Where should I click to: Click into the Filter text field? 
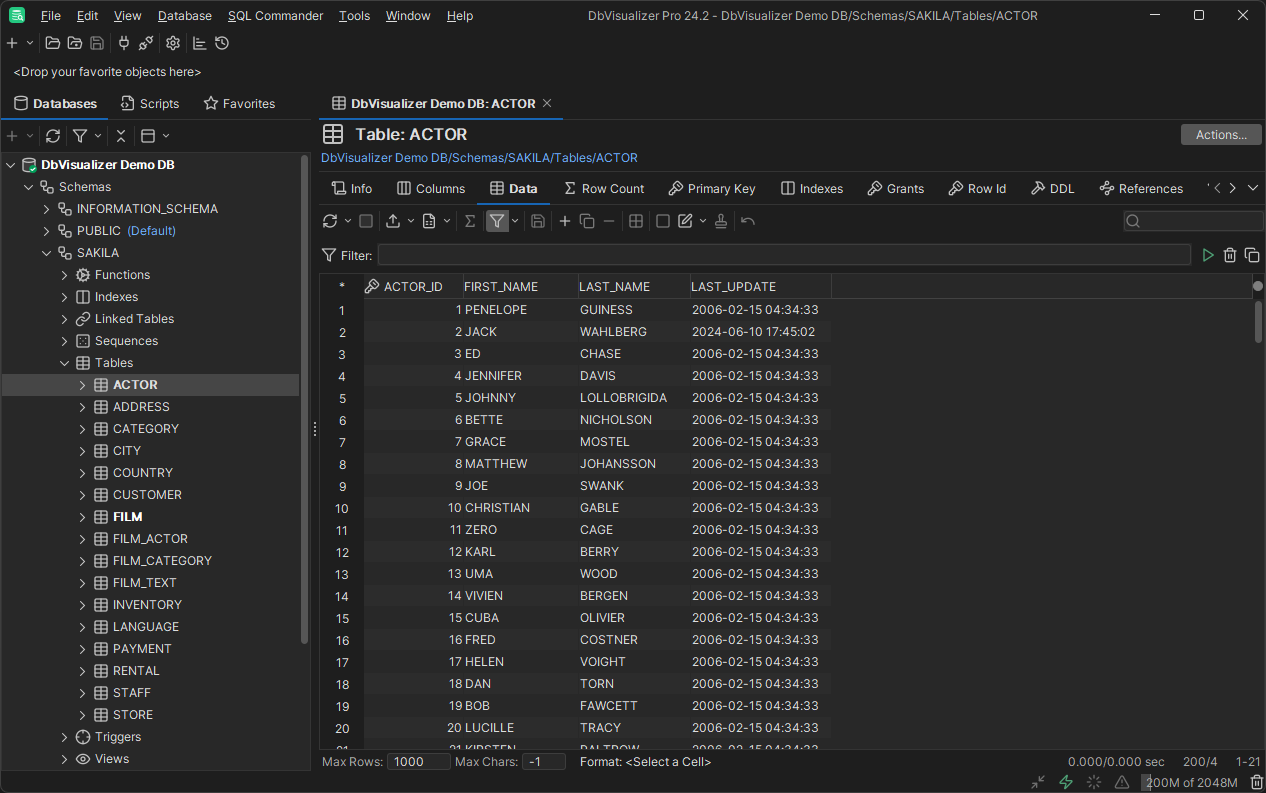[x=783, y=255]
